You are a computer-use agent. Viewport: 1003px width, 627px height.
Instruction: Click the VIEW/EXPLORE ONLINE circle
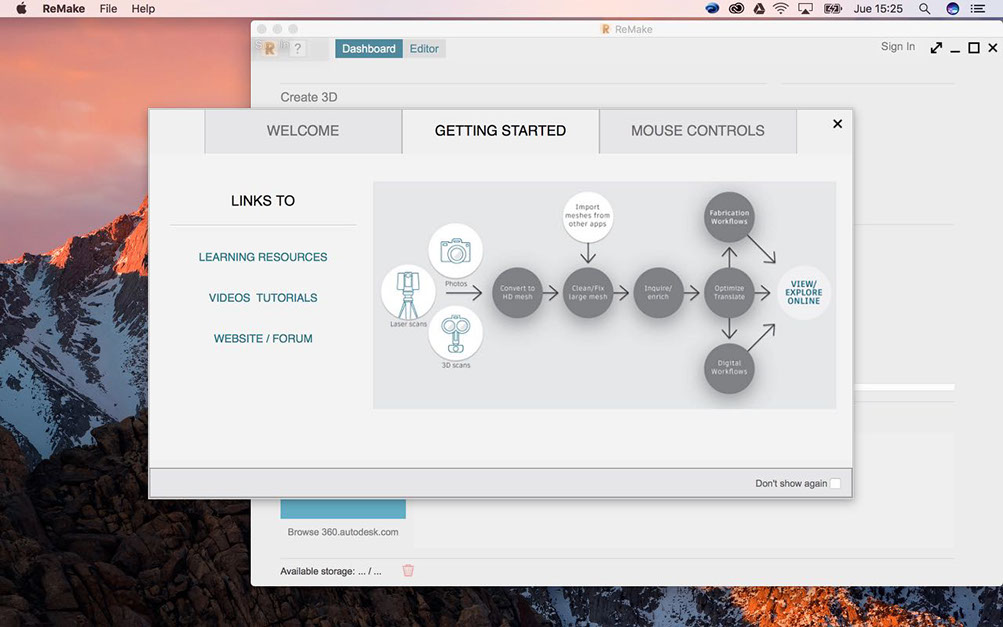click(x=803, y=292)
